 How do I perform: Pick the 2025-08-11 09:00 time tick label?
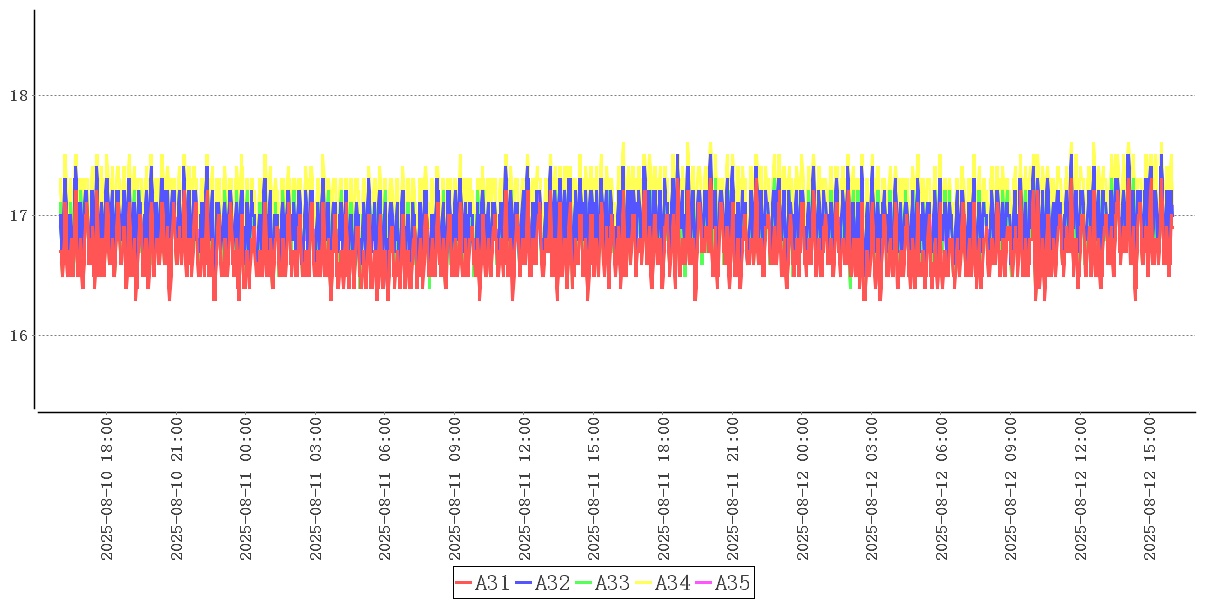(455, 490)
